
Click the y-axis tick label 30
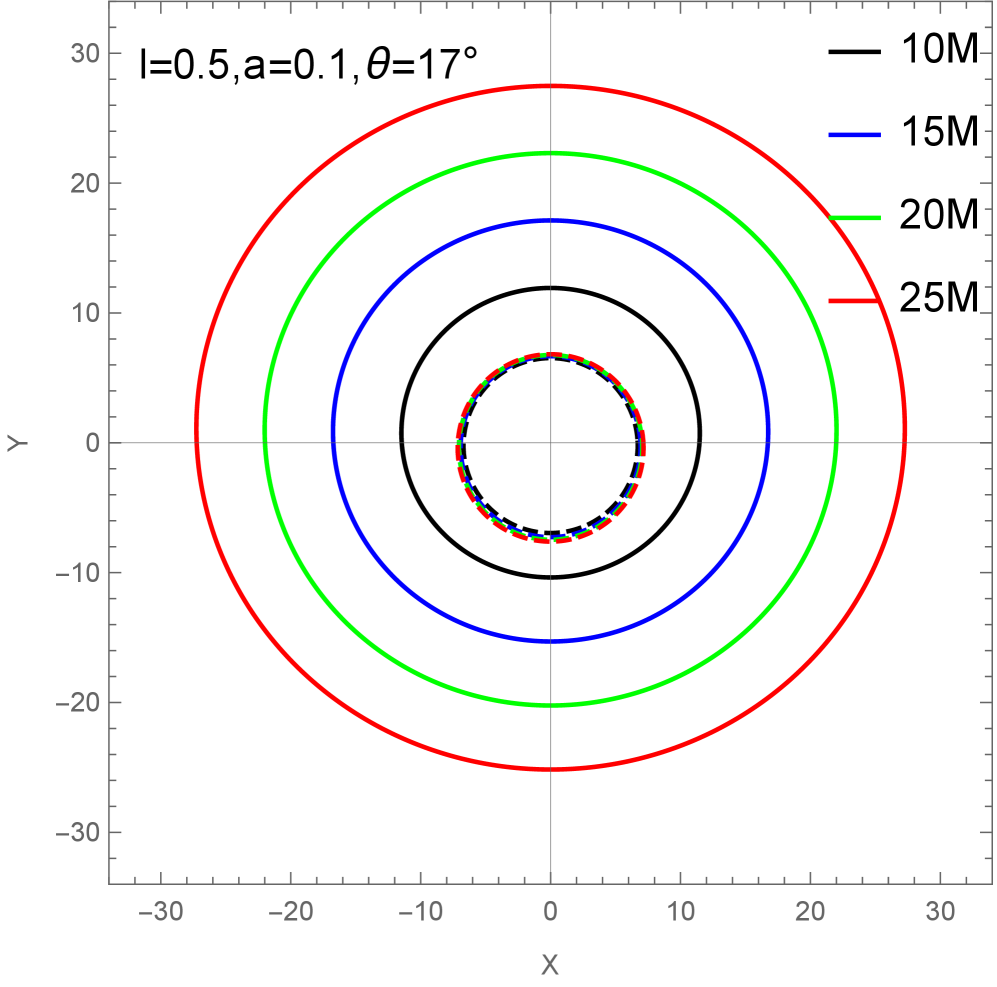point(86,53)
